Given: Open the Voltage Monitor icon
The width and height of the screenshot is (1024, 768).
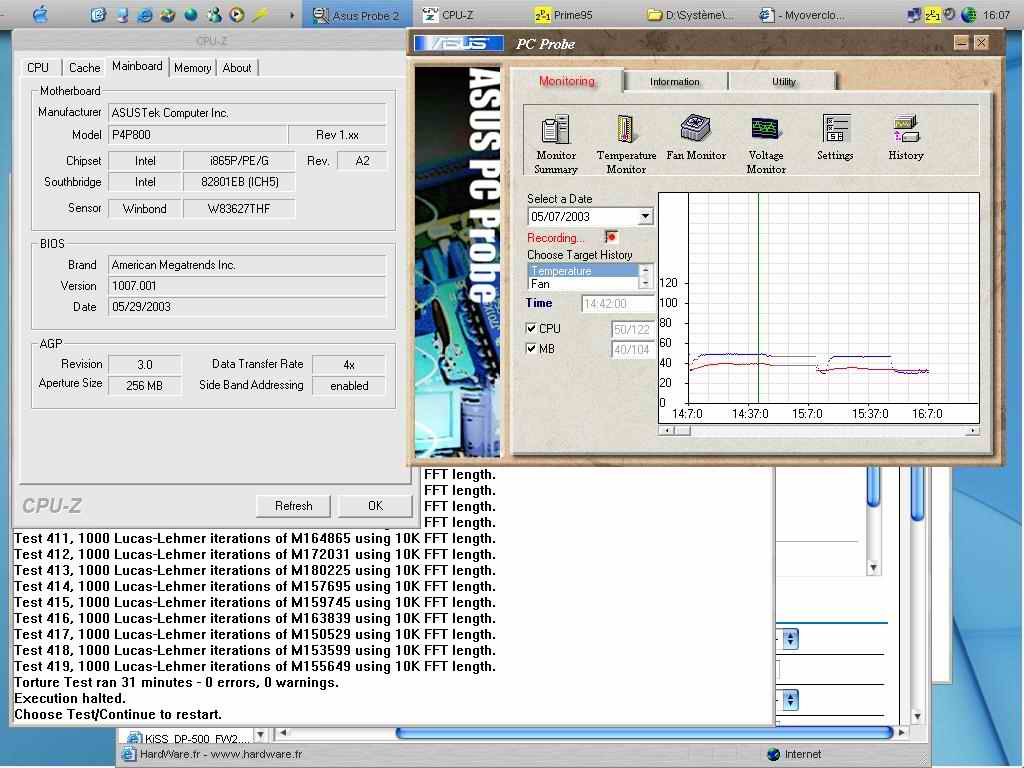Looking at the screenshot, I should (x=766, y=131).
